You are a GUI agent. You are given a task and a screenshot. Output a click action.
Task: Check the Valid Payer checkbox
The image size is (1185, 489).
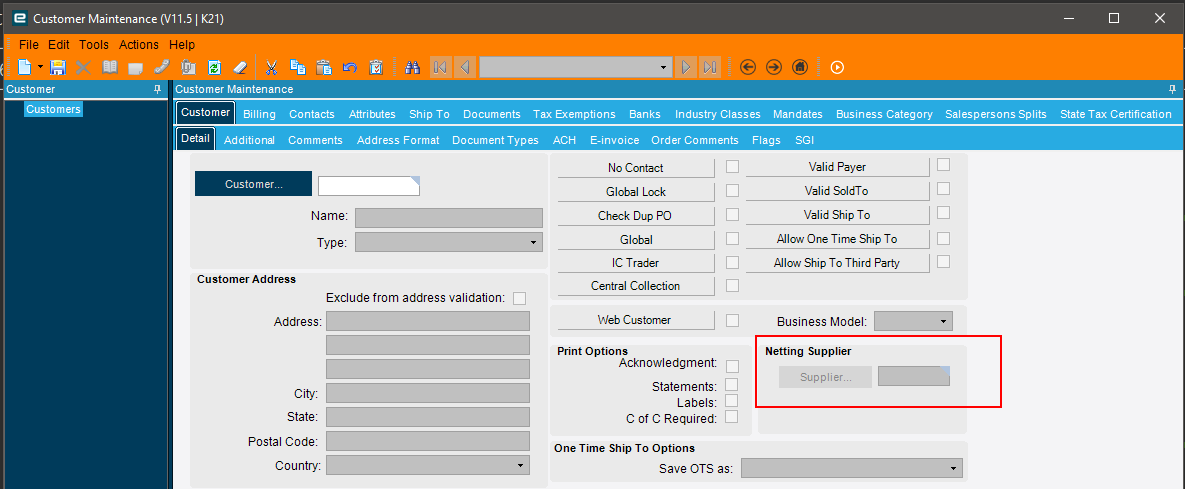coord(943,165)
